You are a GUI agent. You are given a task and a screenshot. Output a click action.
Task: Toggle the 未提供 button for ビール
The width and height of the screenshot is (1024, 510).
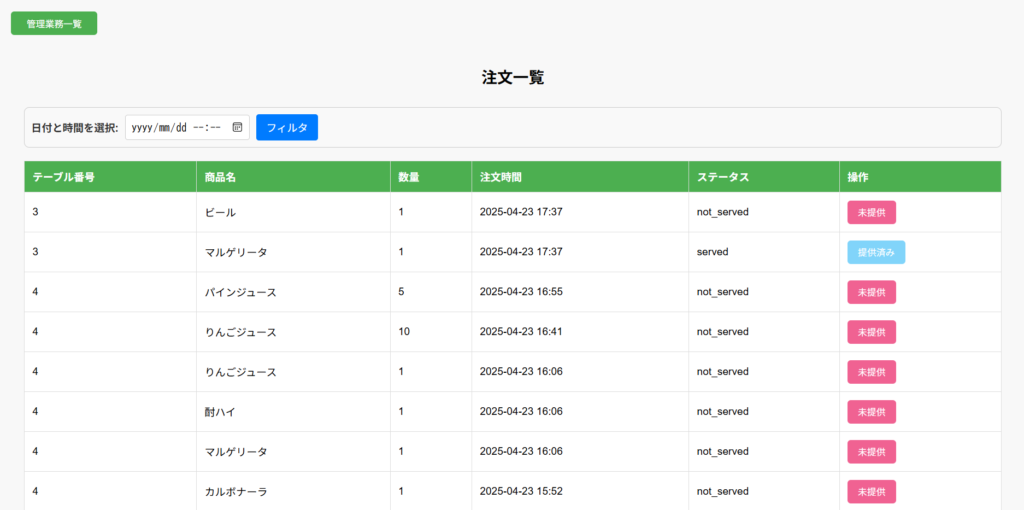point(871,212)
